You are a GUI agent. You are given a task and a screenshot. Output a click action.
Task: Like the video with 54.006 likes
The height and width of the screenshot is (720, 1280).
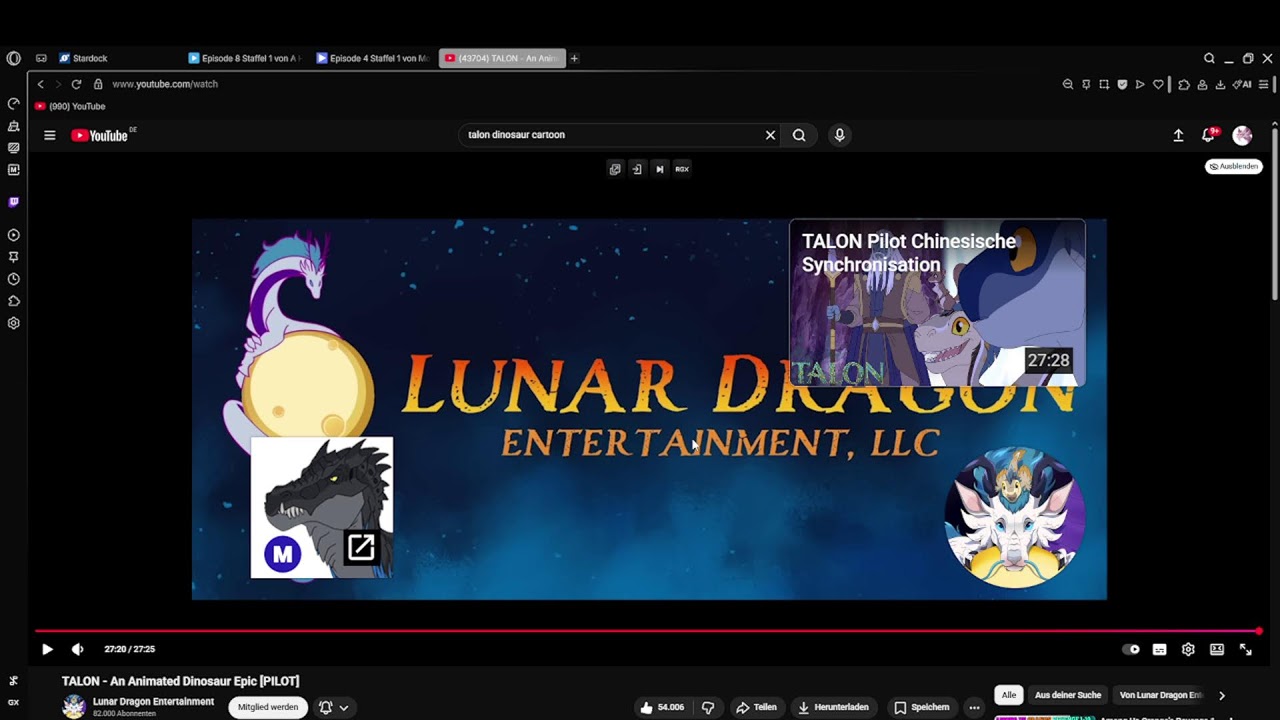point(662,707)
